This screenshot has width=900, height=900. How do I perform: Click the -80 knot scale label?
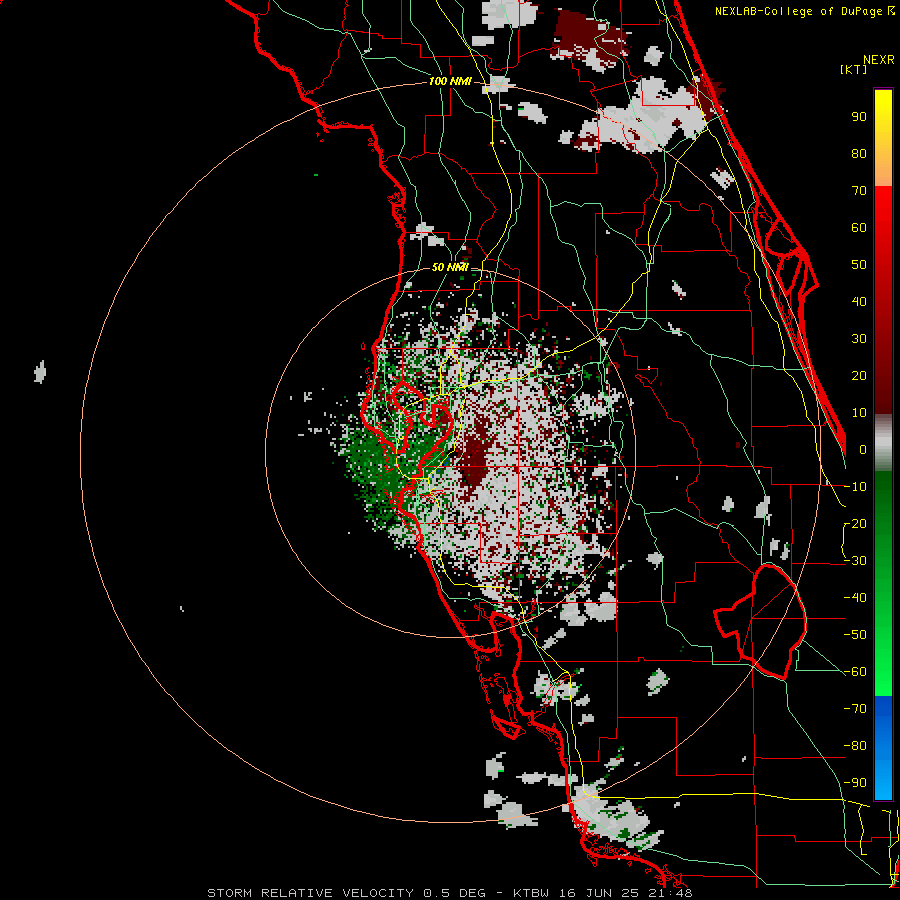coord(855,746)
